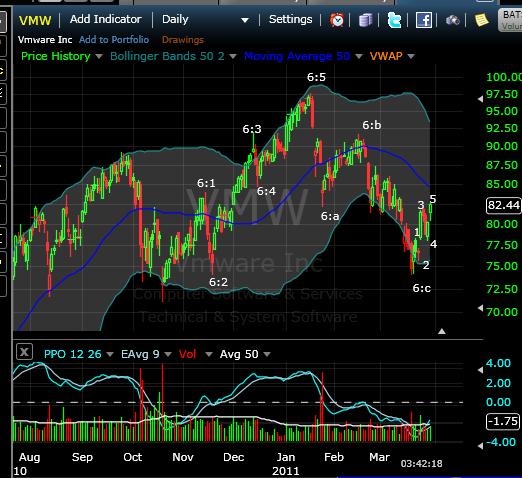
Task: Expand the EAvg 9 dropdown
Action: coord(168,354)
